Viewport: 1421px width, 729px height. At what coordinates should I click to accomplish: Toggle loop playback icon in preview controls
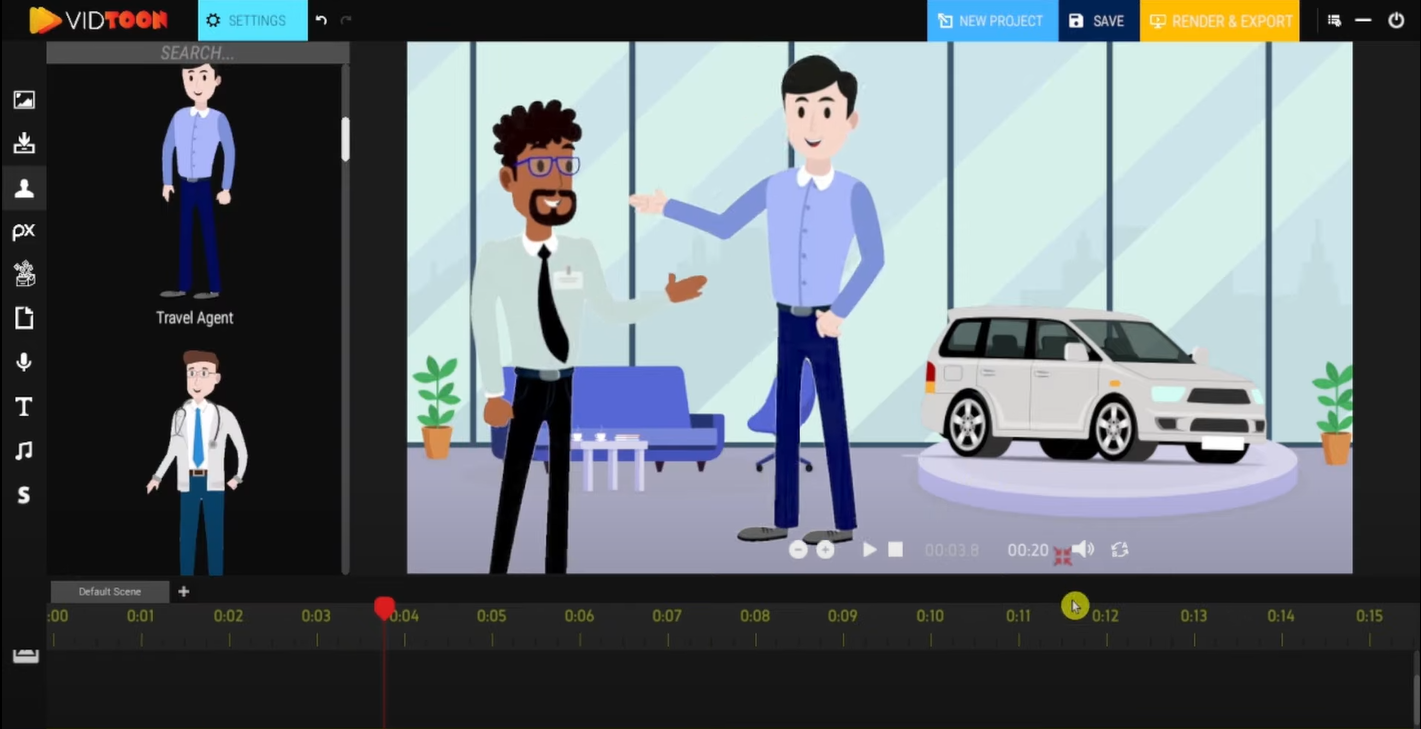pos(1120,550)
